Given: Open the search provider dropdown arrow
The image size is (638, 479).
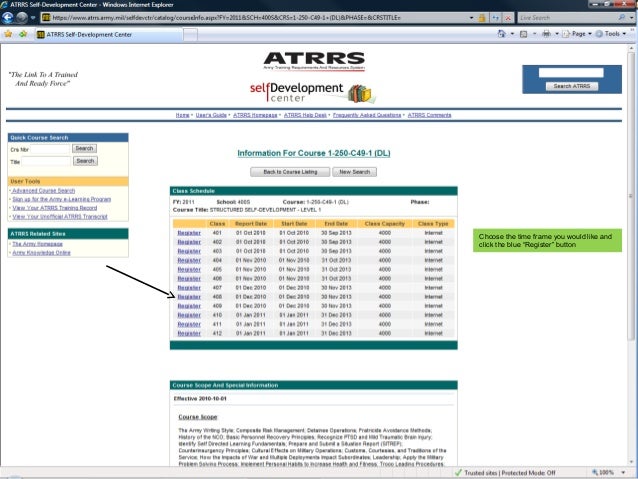Looking at the screenshot, I should [631, 17].
